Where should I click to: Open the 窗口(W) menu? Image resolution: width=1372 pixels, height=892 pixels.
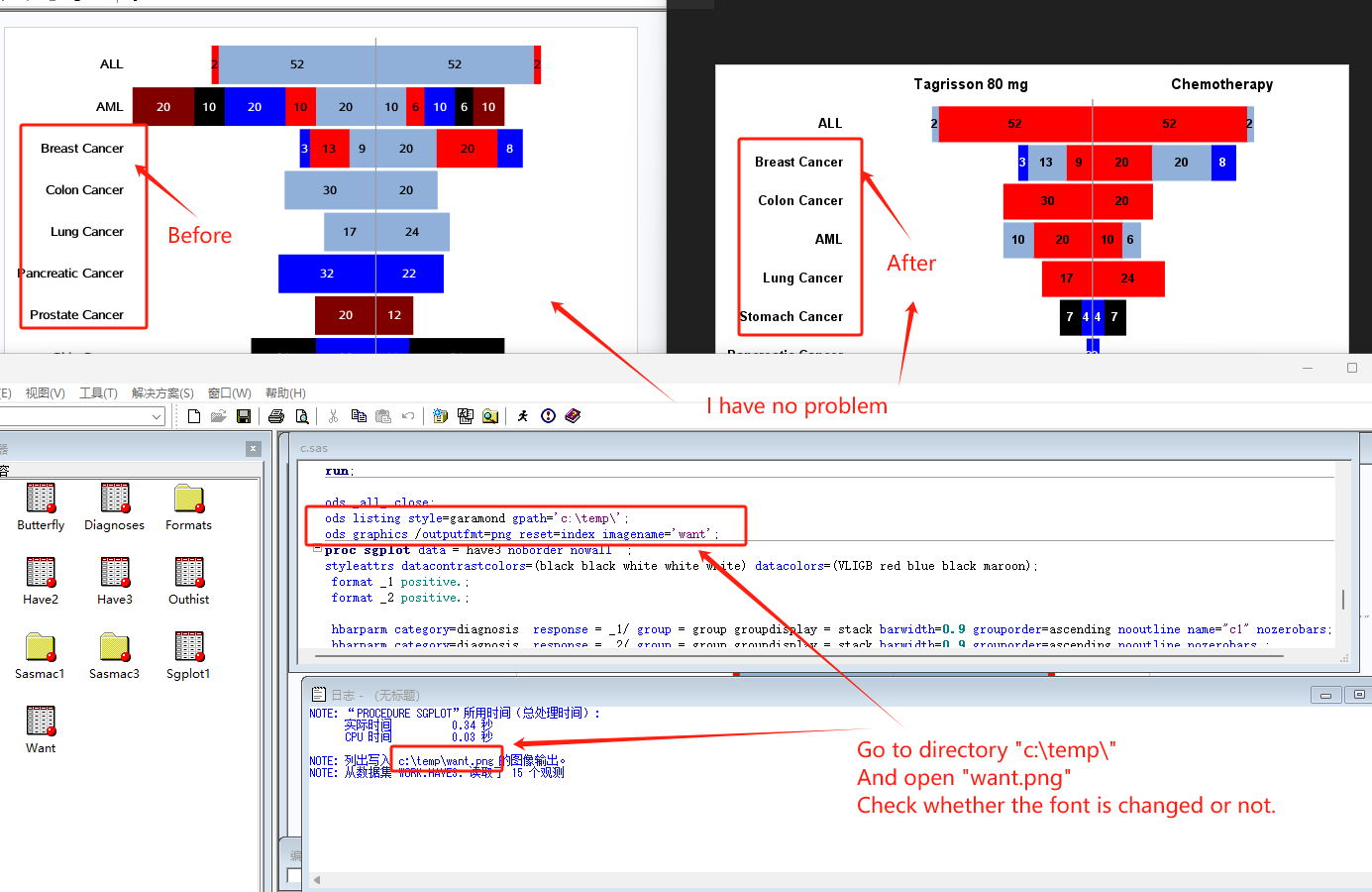228,391
